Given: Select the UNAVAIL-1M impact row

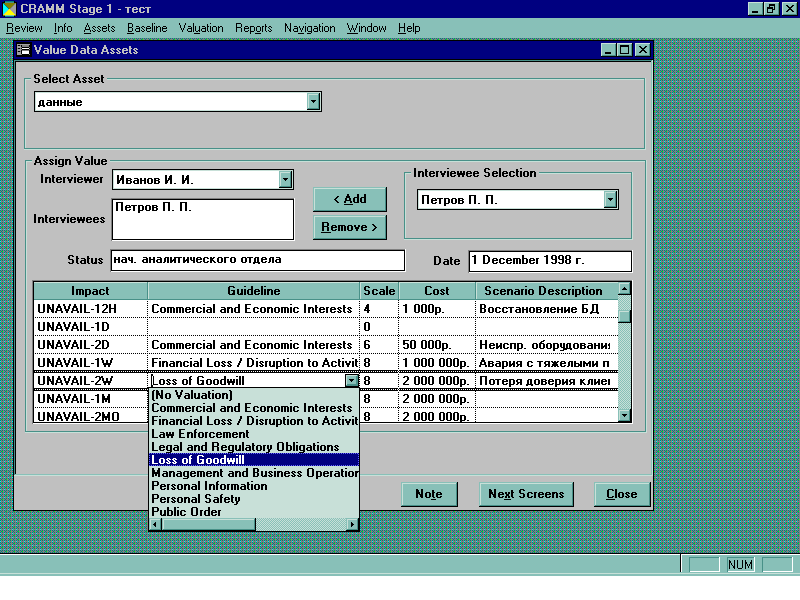Looking at the screenshot, I should [x=91, y=398].
